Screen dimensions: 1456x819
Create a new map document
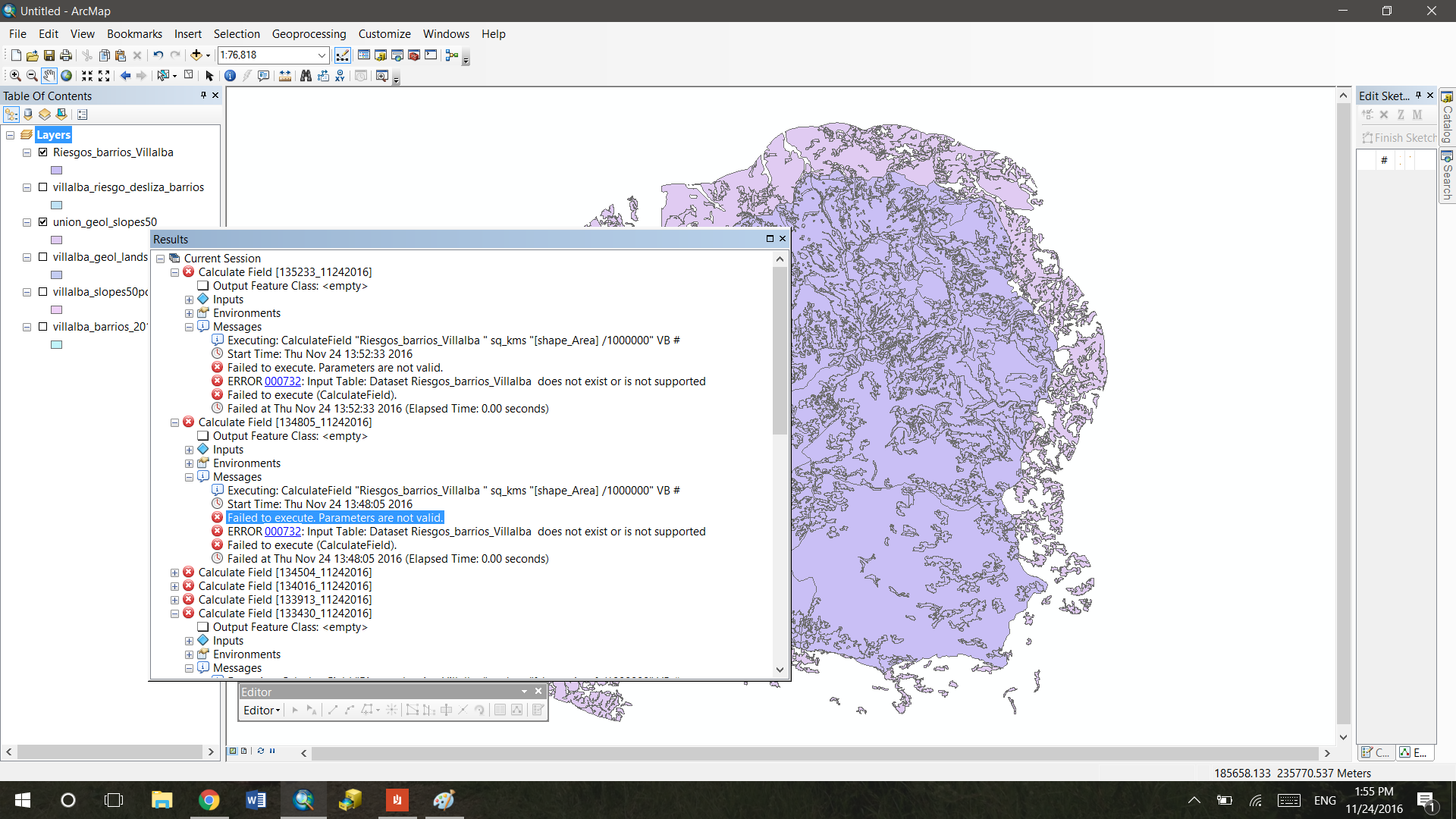[15, 55]
